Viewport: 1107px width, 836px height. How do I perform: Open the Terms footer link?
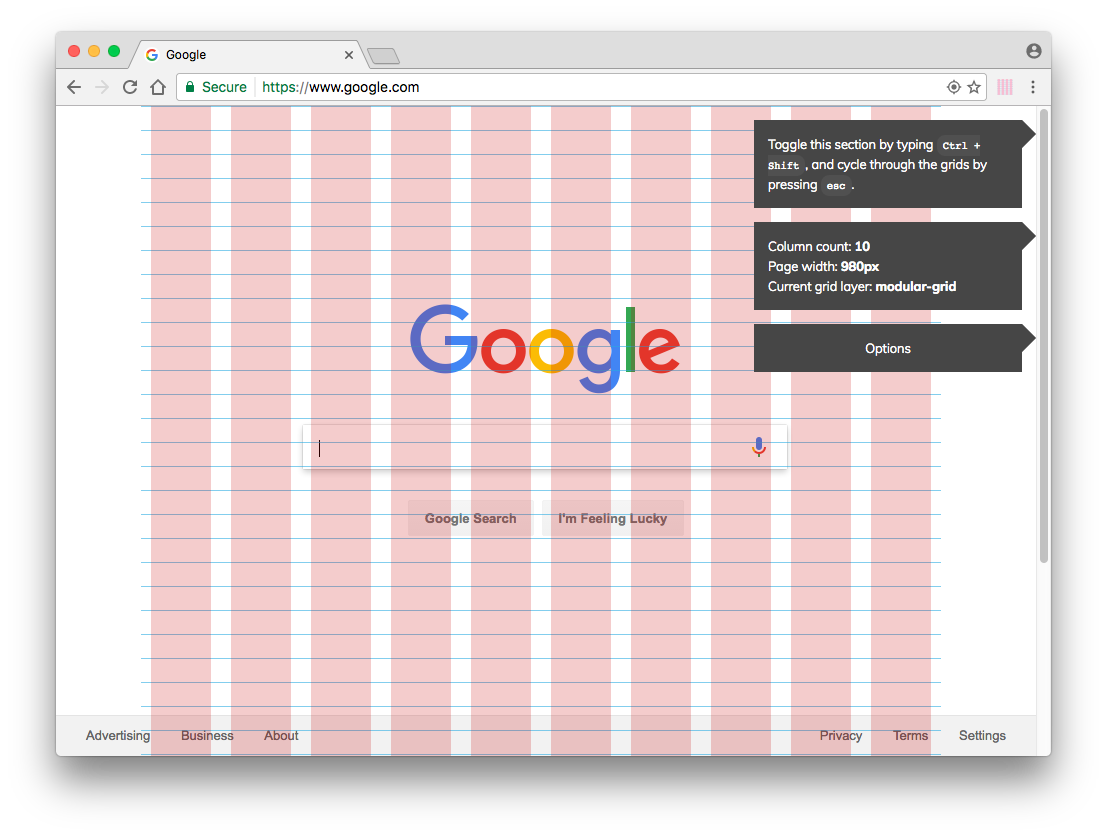point(910,736)
